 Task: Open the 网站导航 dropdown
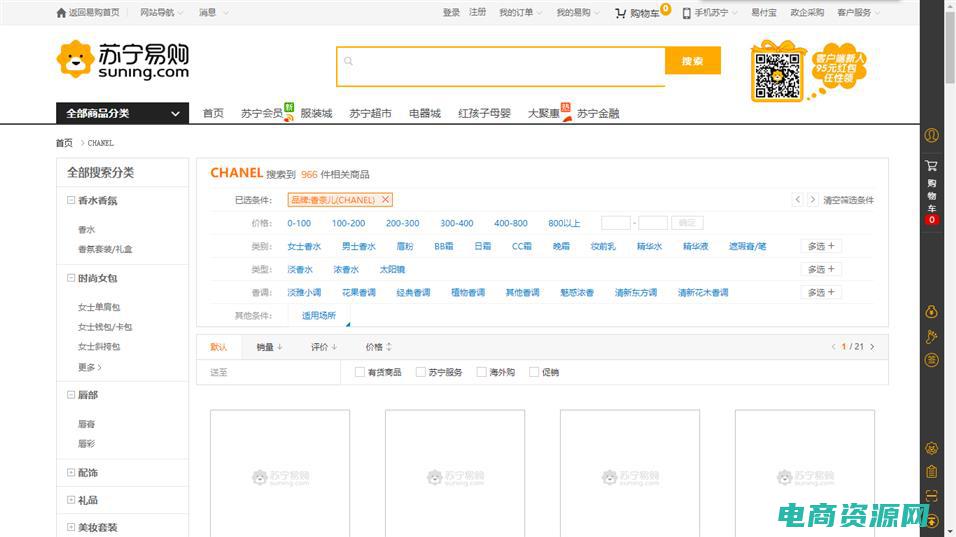pyautogui.click(x=162, y=12)
